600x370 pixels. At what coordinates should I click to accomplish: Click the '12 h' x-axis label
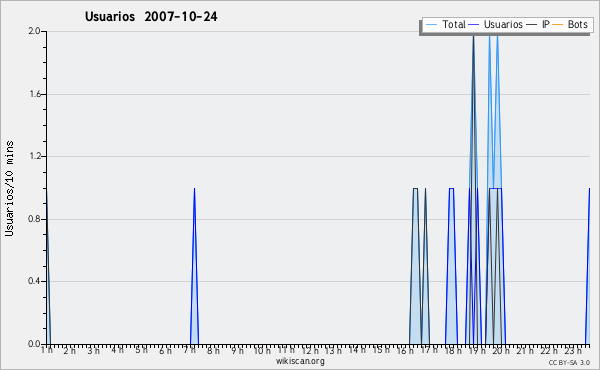pyautogui.click(x=310, y=351)
